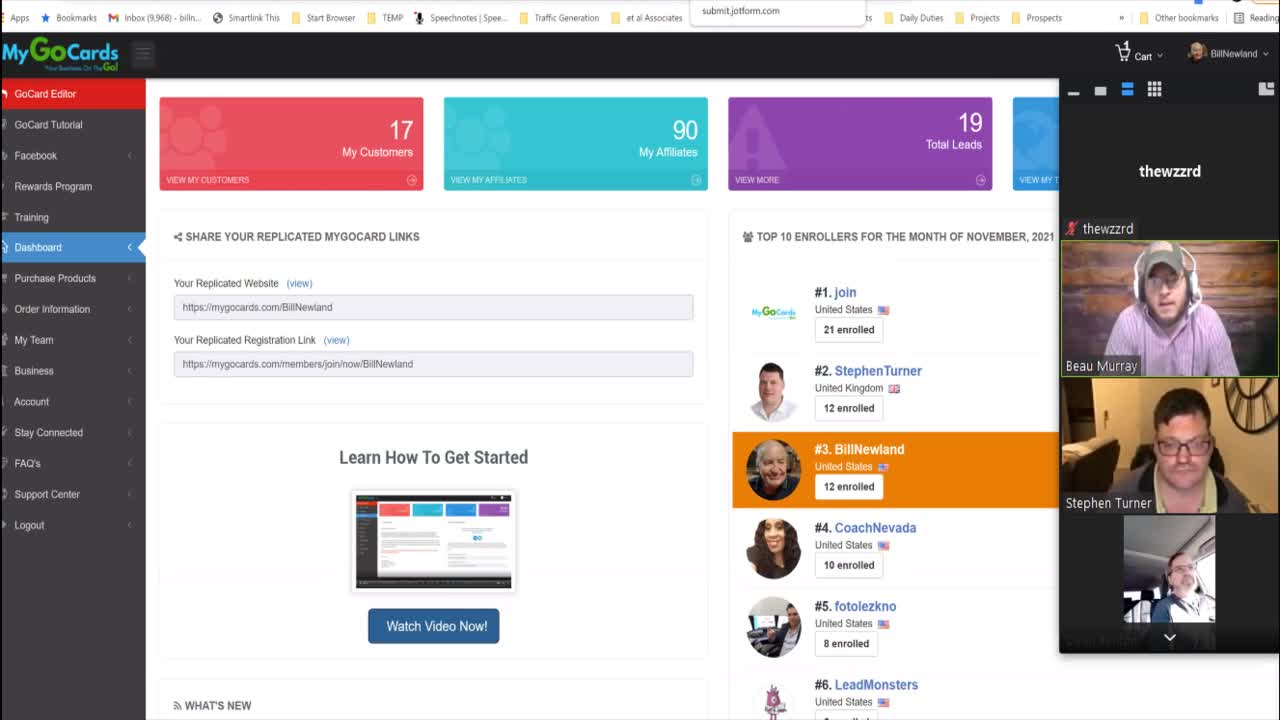Click the MyGoCards logo
1280x720 pixels.
click(60, 54)
